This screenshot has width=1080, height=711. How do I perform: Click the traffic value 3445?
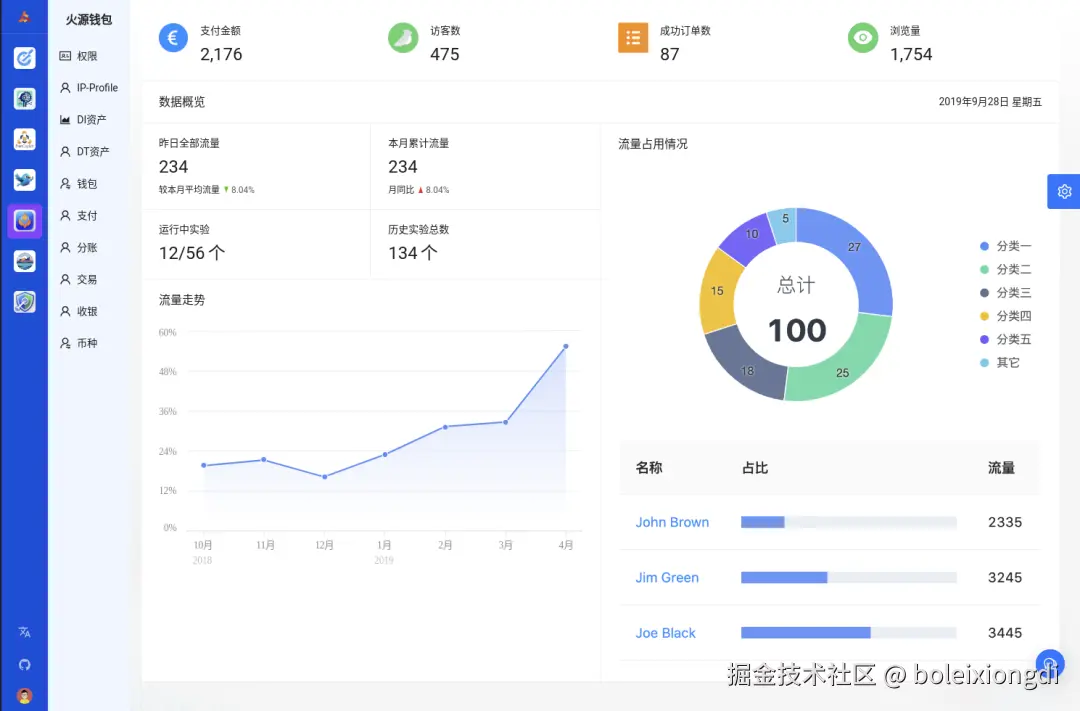[1005, 632]
